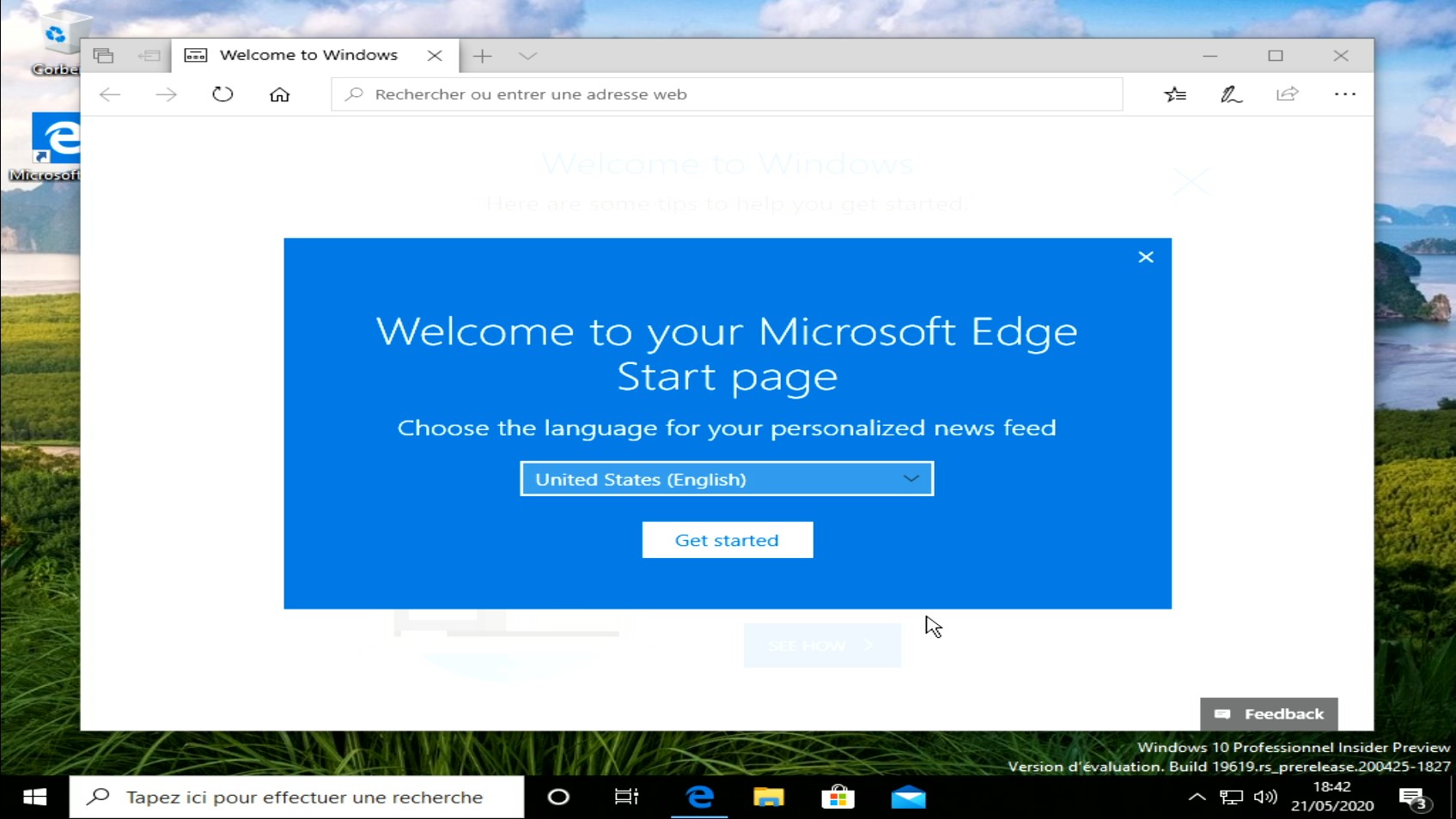Click the Feedback button
The image size is (1456, 819).
[1269, 714]
